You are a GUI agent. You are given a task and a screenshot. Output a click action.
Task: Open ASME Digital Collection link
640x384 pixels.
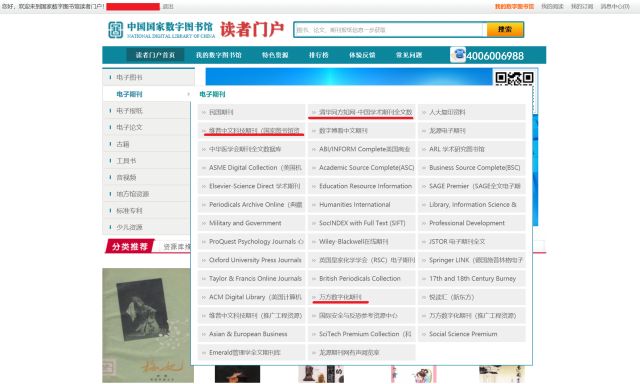255,167
